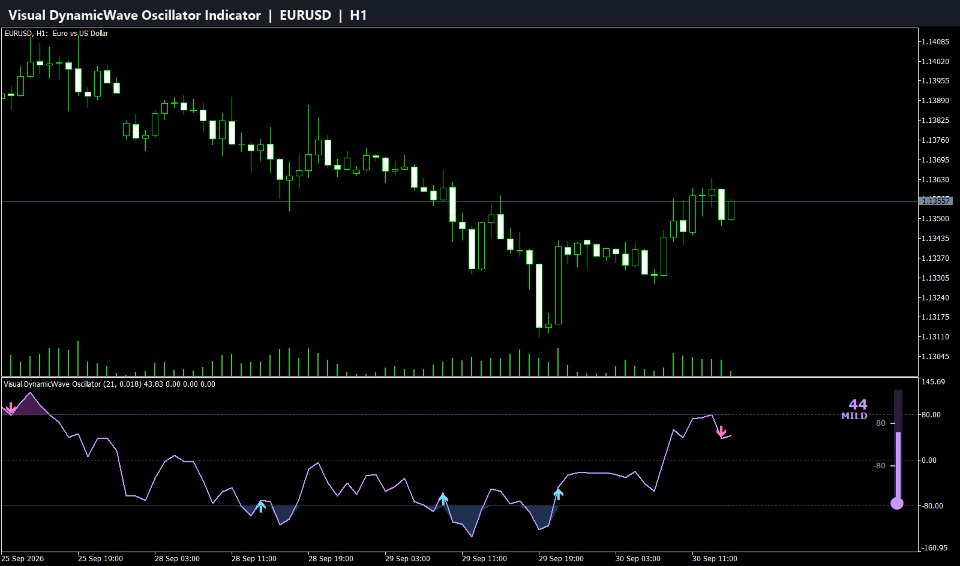The image size is (960, 566).
Task: Click the 1.13175 price level
Action: click(x=936, y=317)
